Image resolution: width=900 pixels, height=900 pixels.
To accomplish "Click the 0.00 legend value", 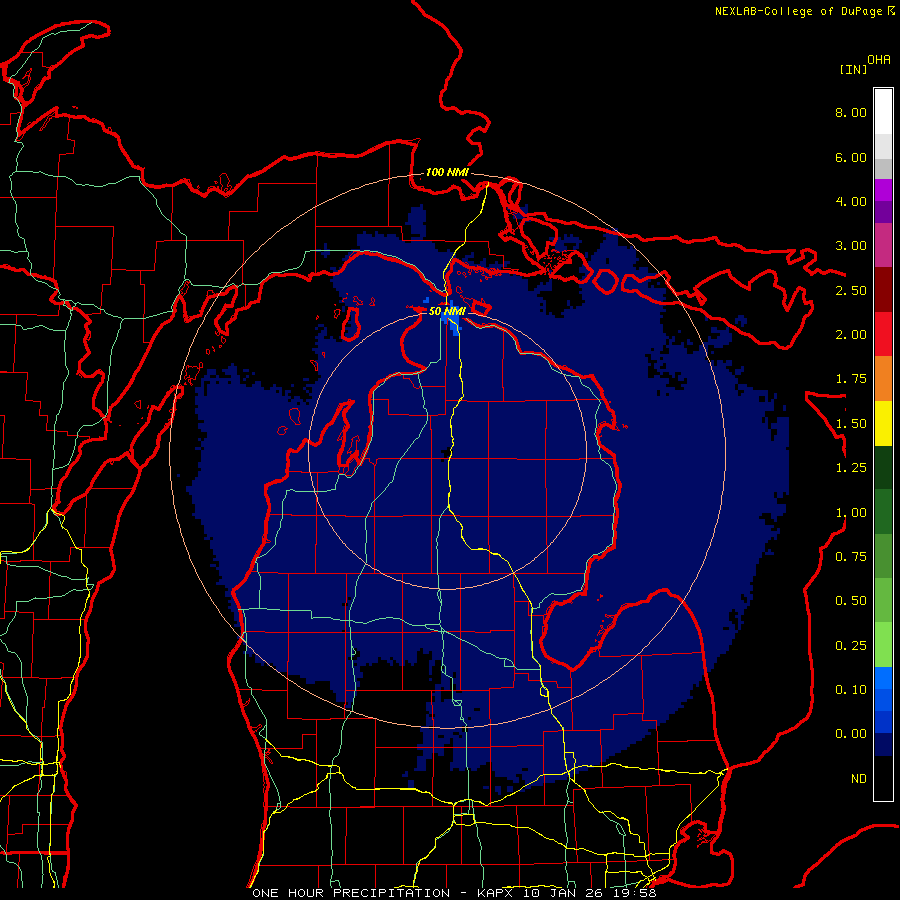I will tap(851, 734).
